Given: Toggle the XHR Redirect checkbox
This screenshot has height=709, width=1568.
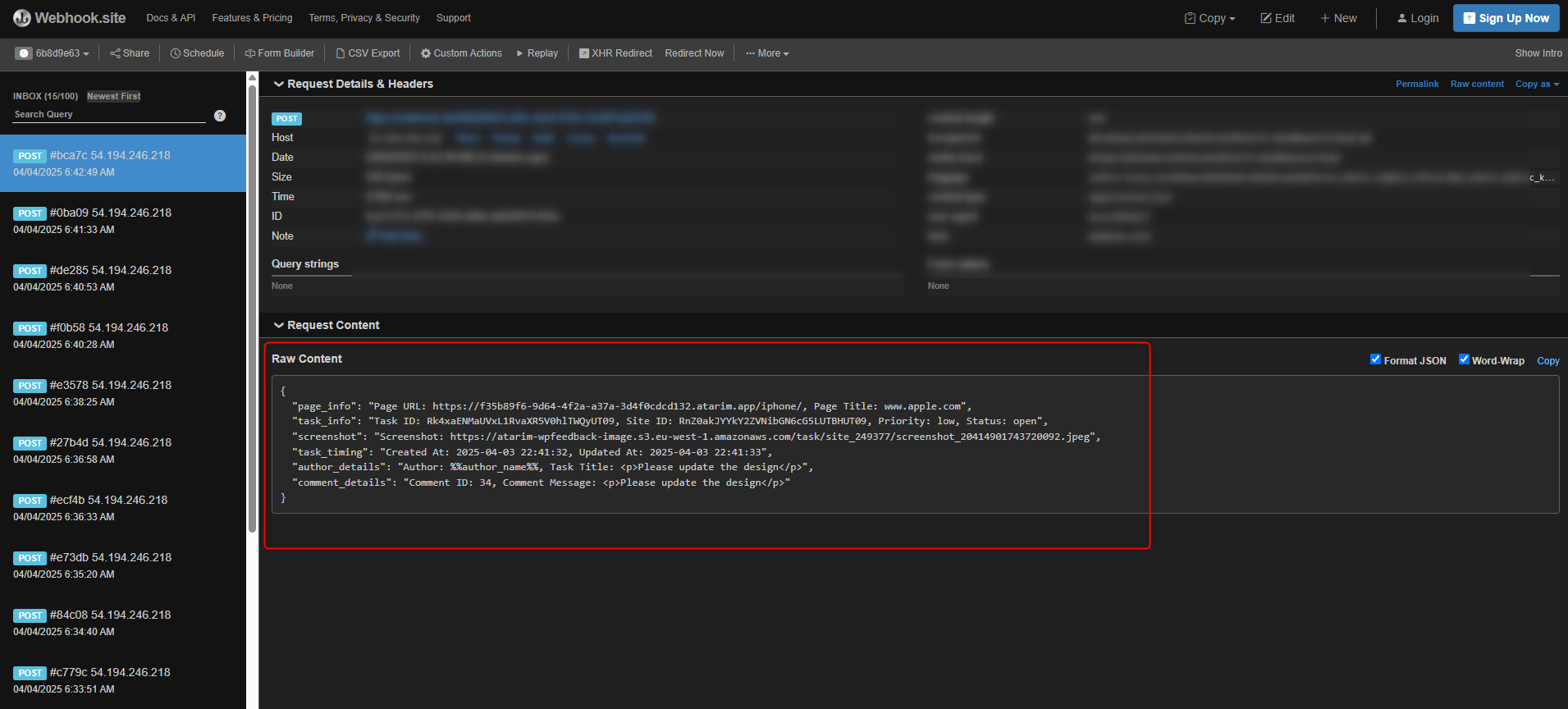Looking at the screenshot, I should [584, 53].
